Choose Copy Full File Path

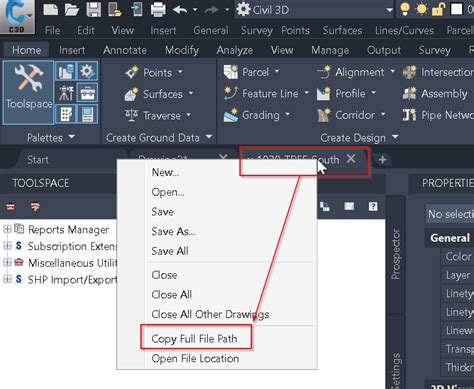click(194, 339)
